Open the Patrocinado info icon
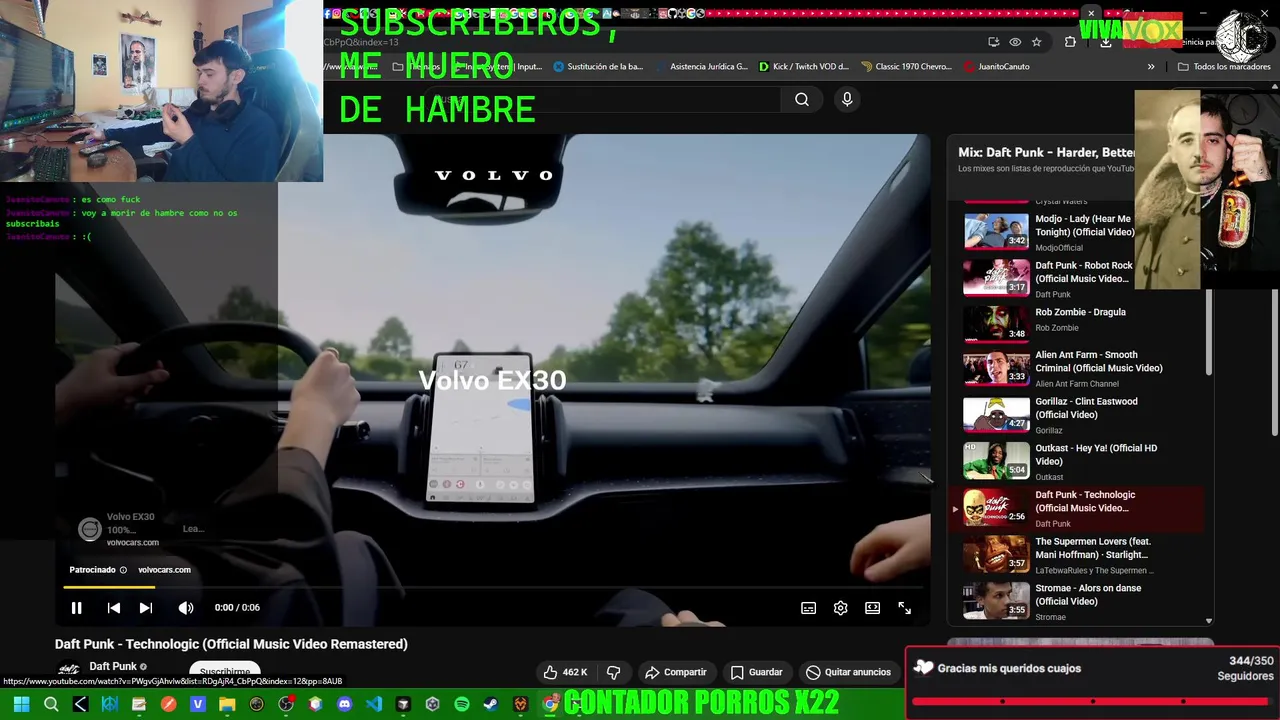Viewport: 1280px width, 720px height. coord(123,570)
